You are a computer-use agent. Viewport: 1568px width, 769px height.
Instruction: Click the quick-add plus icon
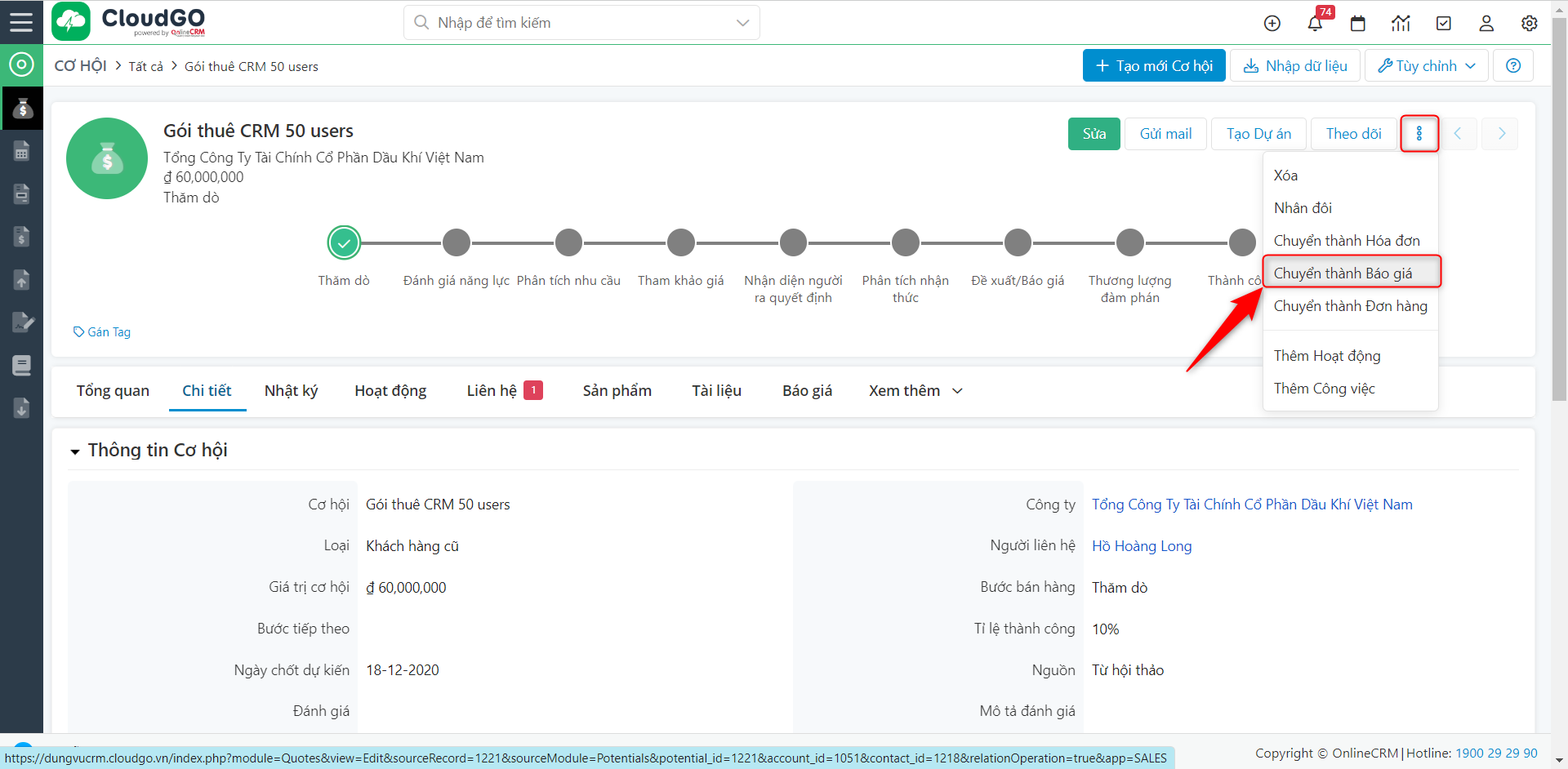click(x=1272, y=23)
